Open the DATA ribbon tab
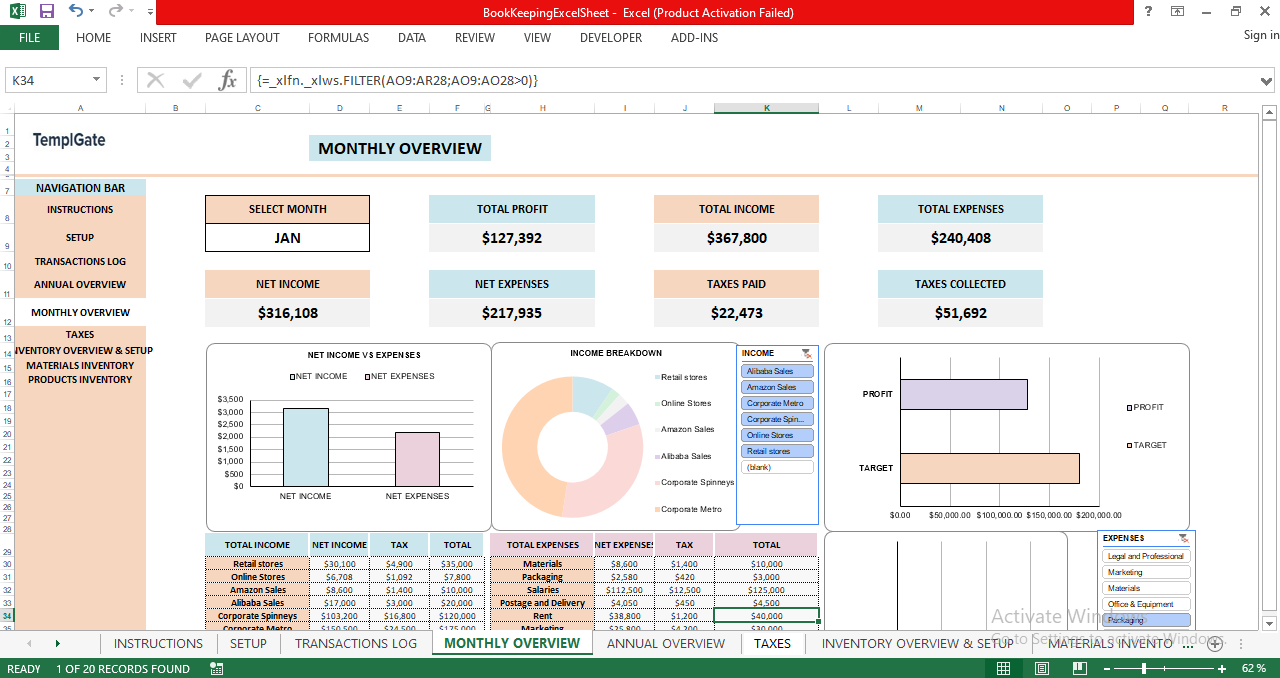 pos(411,38)
